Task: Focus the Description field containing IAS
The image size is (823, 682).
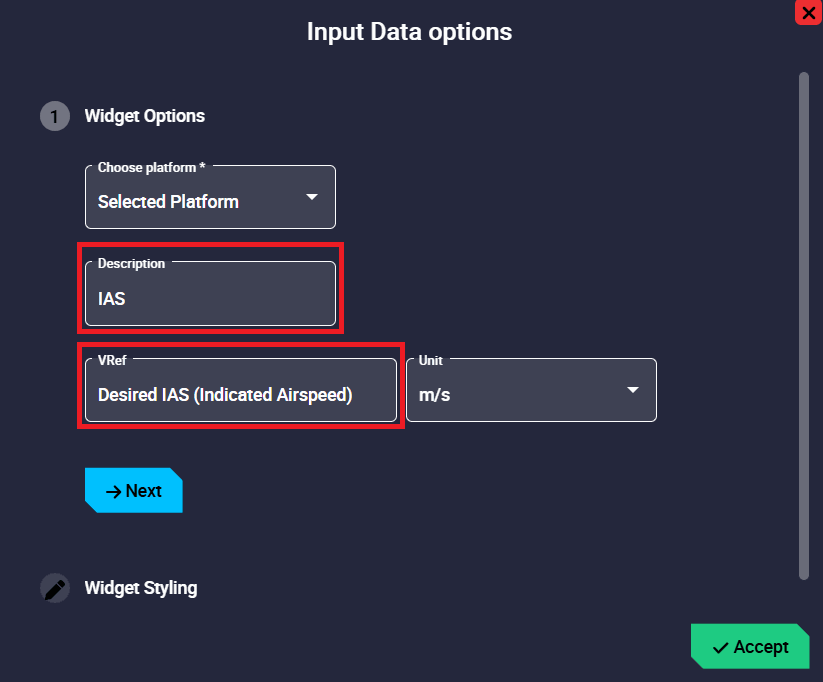Action: 210,298
